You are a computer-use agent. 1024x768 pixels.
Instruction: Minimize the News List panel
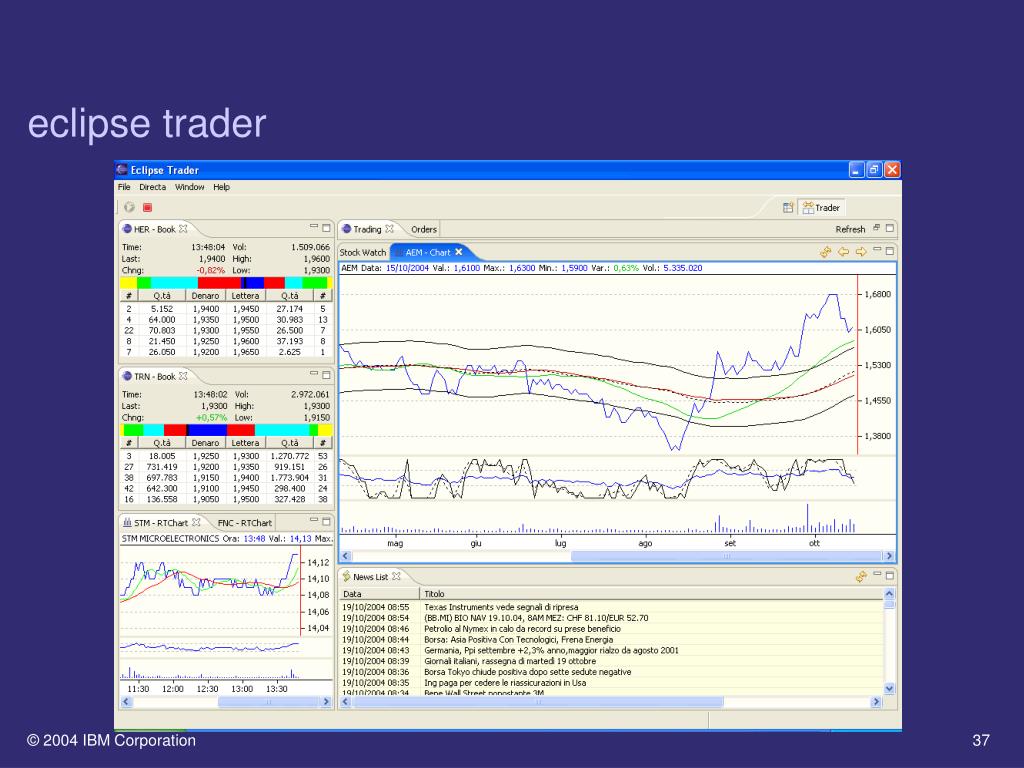877,575
